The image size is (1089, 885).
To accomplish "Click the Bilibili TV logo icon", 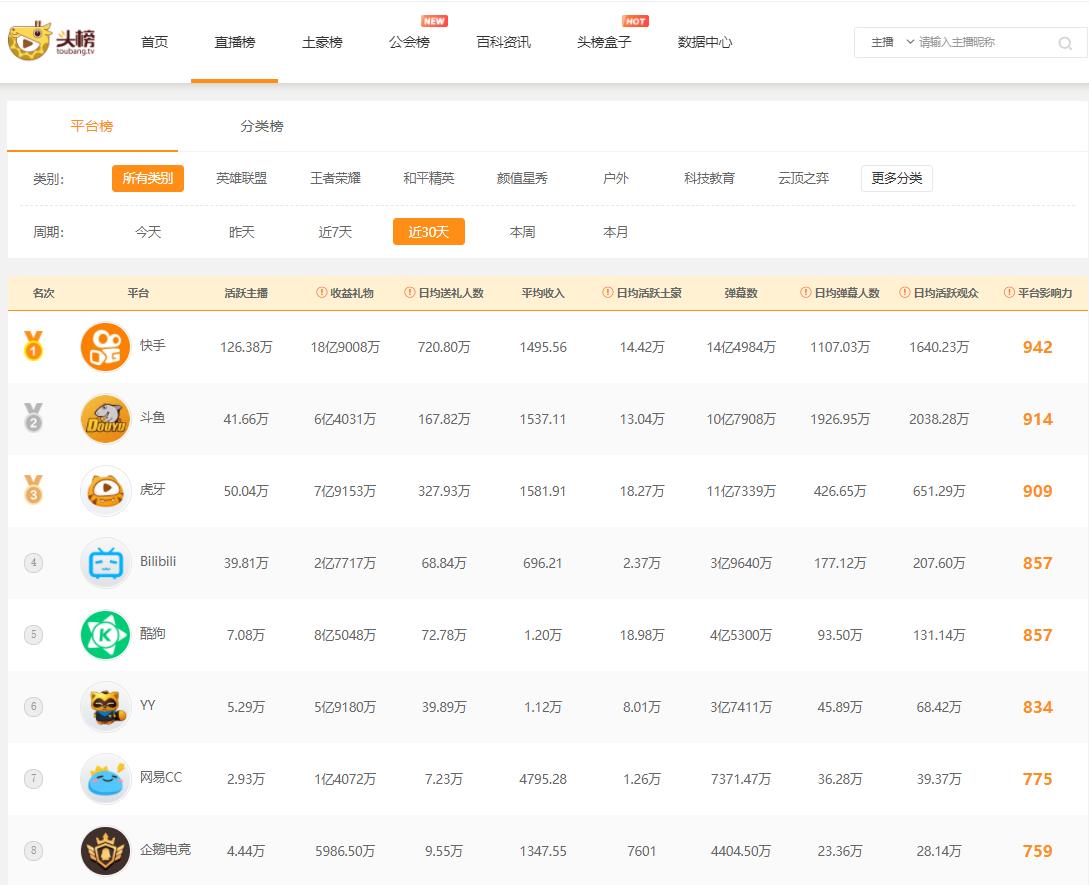I will (105, 563).
